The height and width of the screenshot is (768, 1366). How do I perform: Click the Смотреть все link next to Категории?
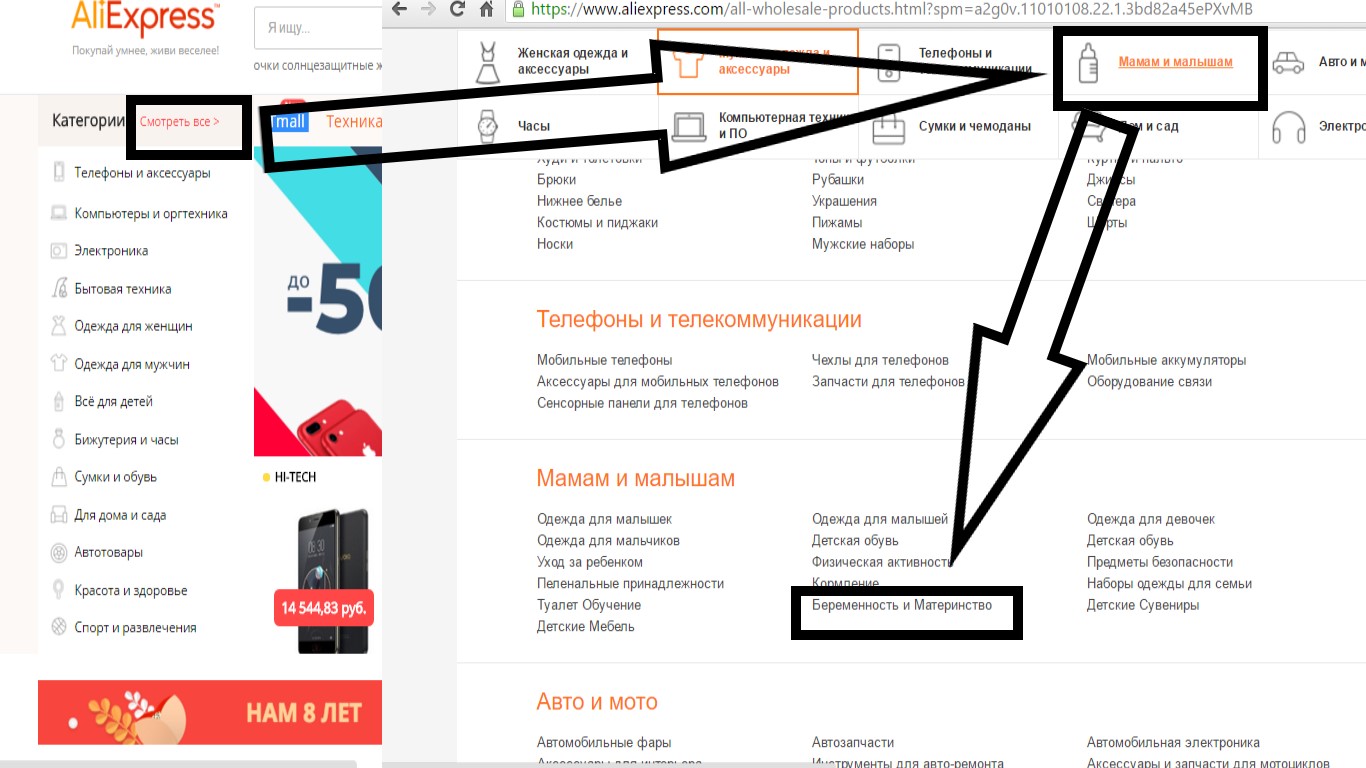coord(179,122)
